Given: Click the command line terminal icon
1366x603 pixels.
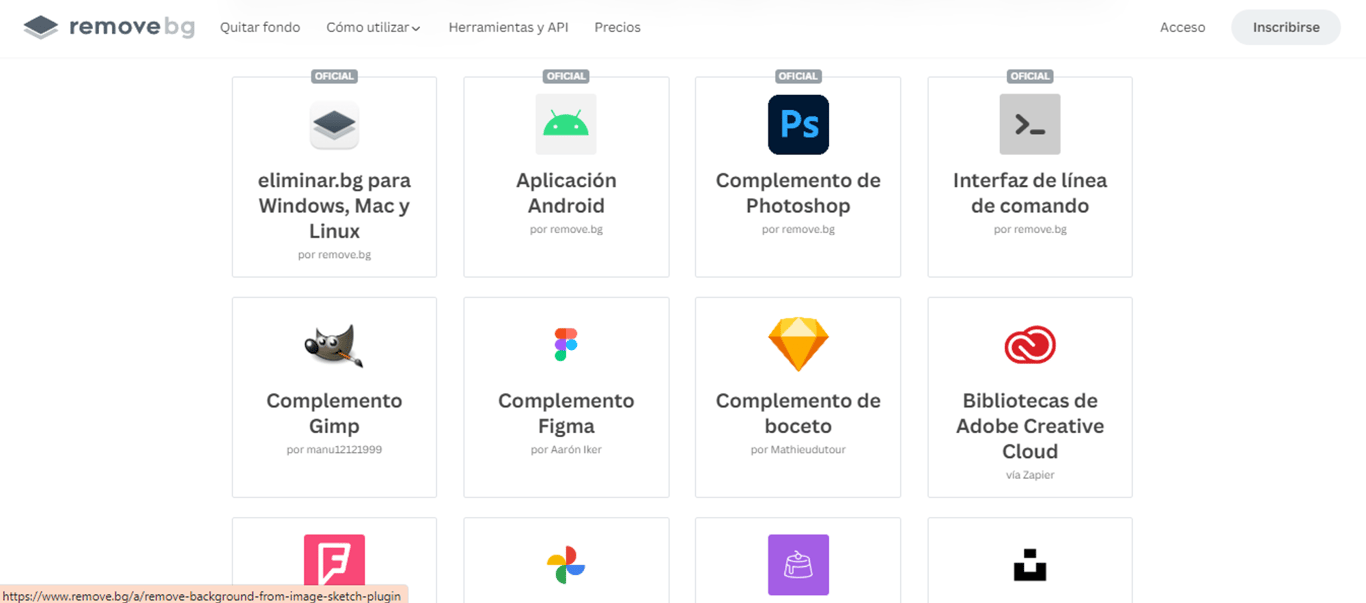Looking at the screenshot, I should 1030,124.
